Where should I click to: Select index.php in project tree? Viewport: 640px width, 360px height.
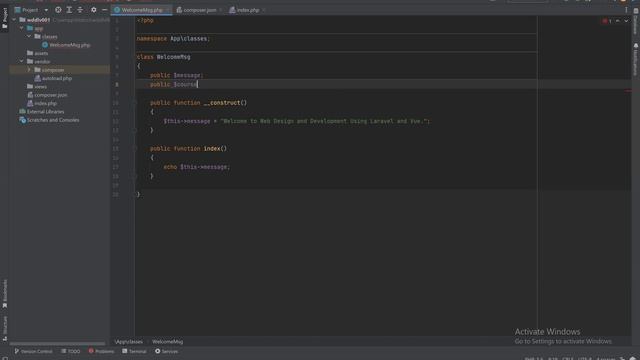[42, 103]
